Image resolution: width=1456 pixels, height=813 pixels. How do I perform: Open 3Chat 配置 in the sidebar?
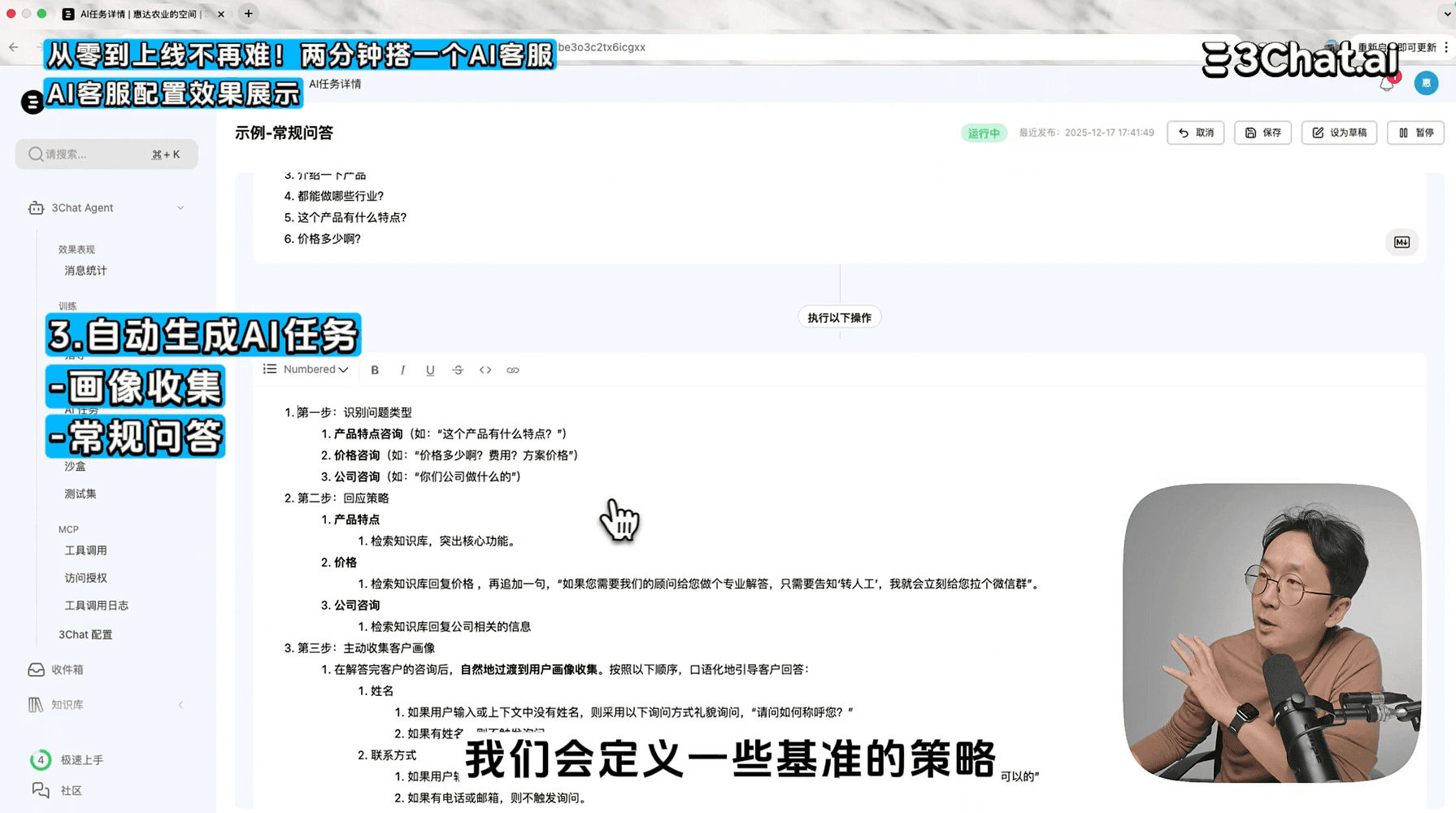pyautogui.click(x=85, y=635)
